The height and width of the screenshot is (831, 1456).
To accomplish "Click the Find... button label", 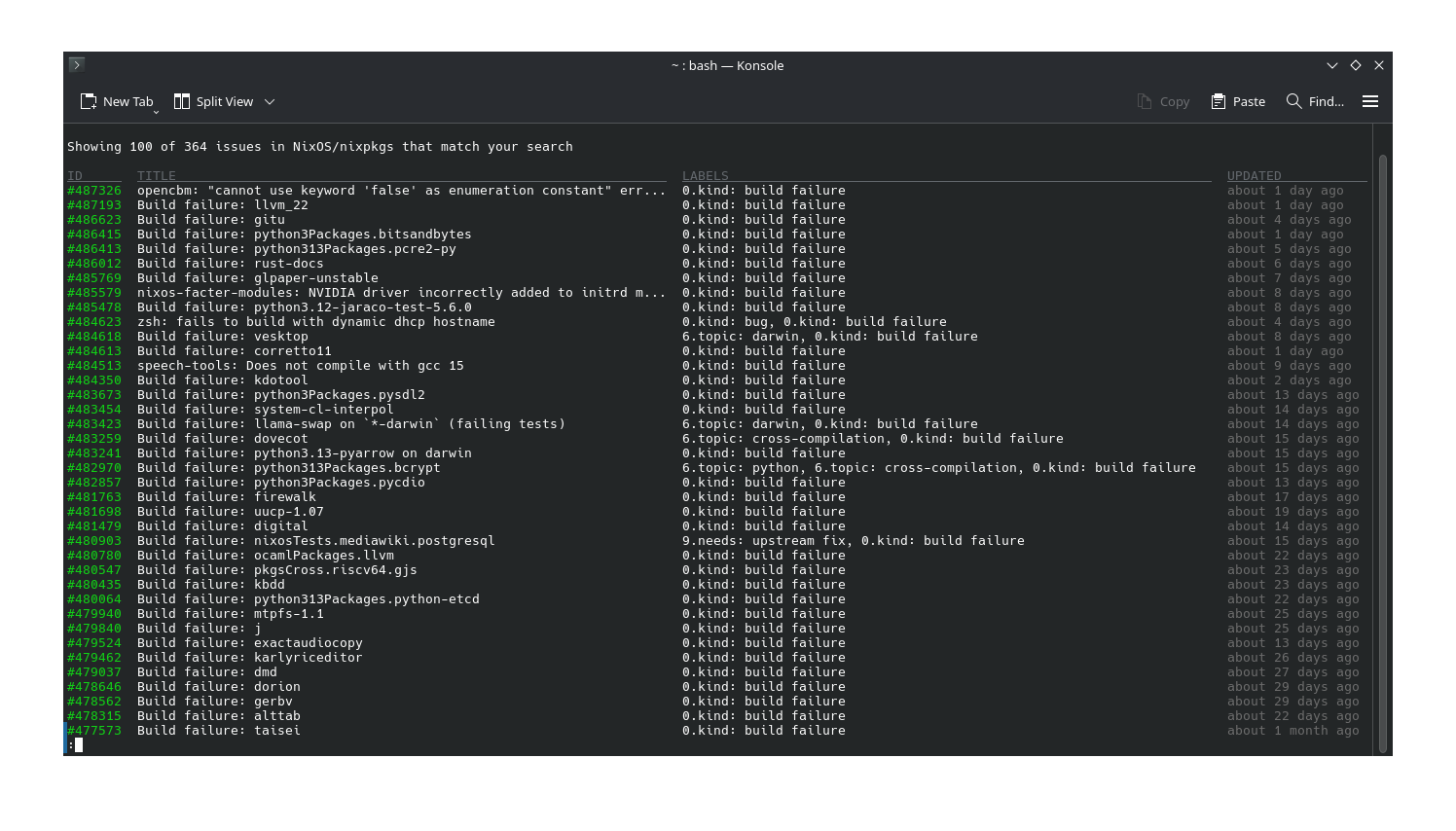I will tap(1327, 101).
